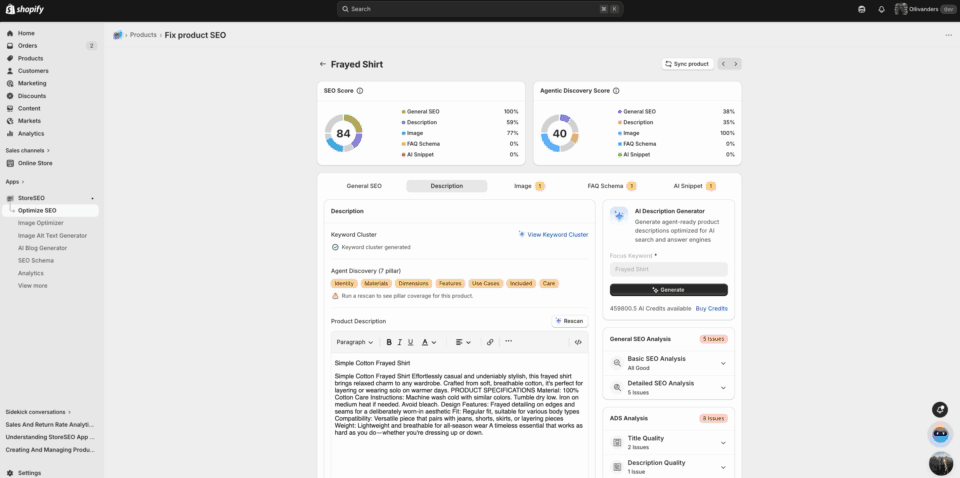The height and width of the screenshot is (478, 960).
Task: Go to next product arrow
Action: (x=736, y=64)
